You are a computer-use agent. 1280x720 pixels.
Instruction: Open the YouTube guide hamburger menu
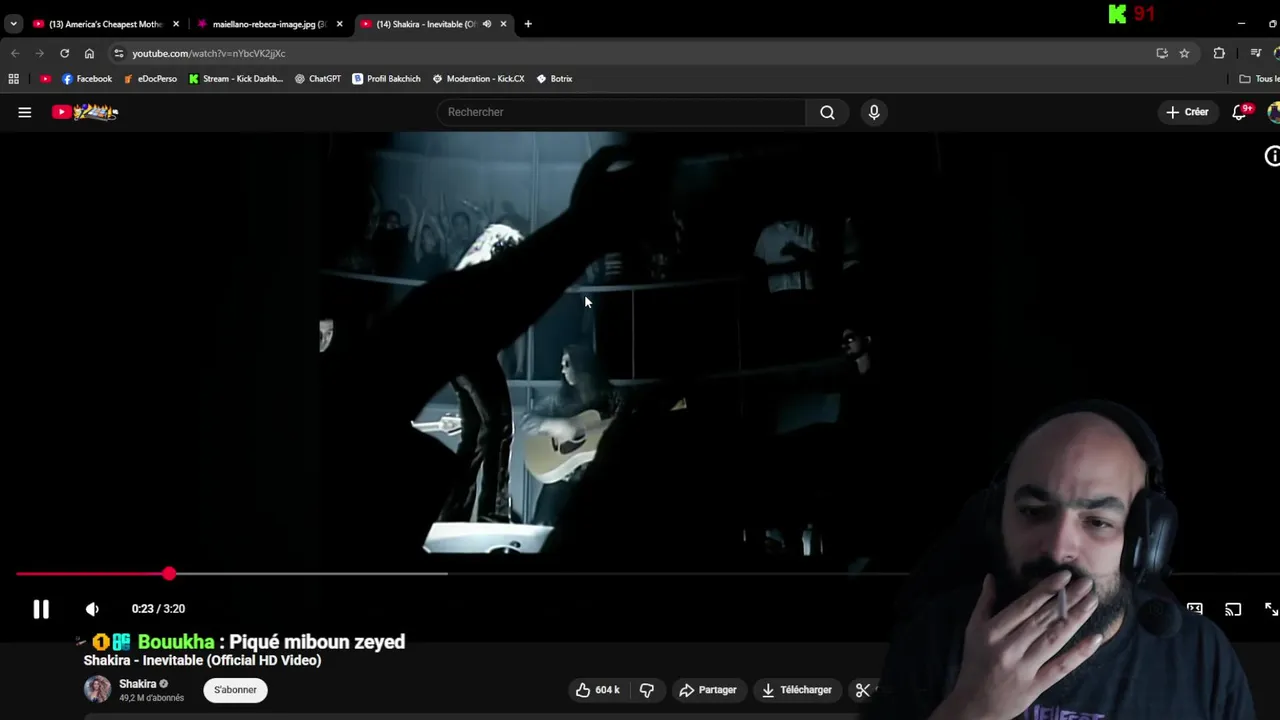(25, 112)
